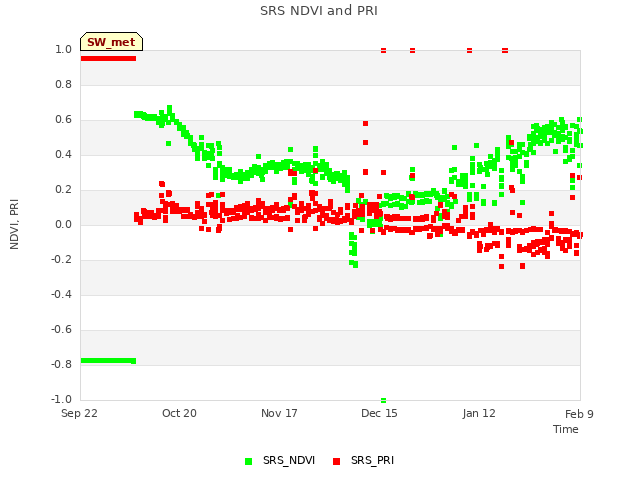Click the 'Jan 12' x-axis tick
Screen dimensions: 640x480
479,413
